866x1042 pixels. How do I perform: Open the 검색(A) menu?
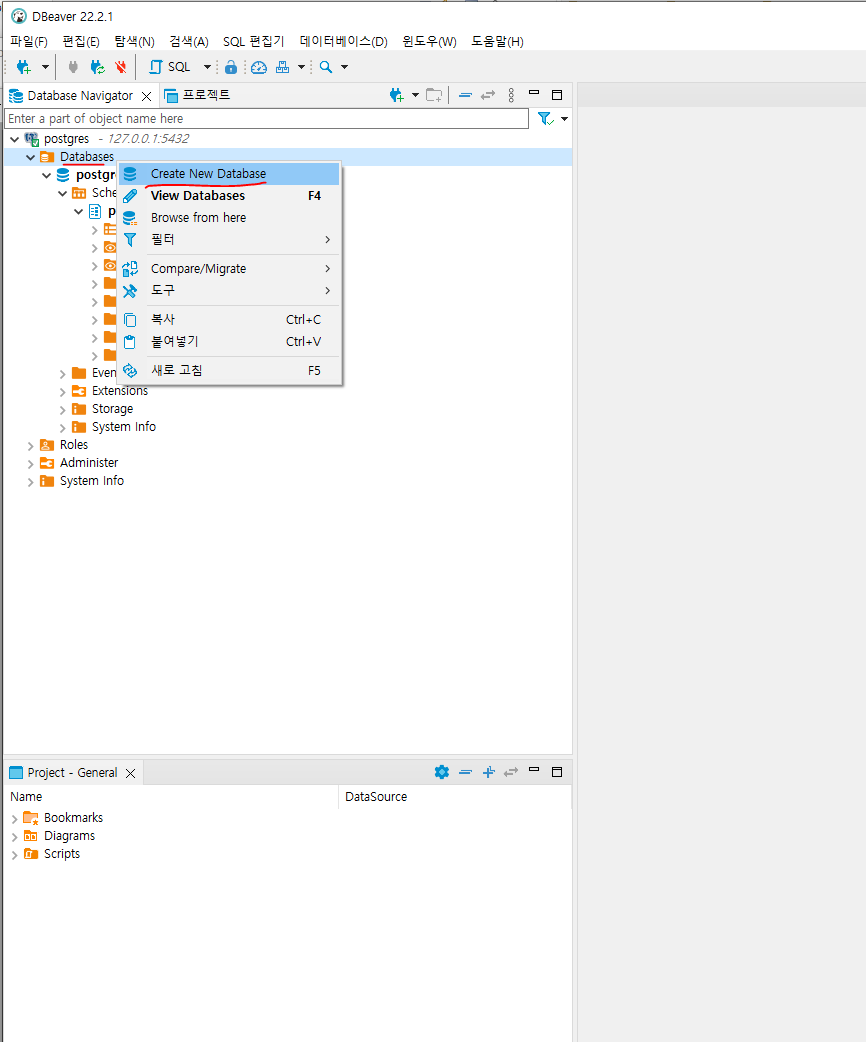point(189,41)
